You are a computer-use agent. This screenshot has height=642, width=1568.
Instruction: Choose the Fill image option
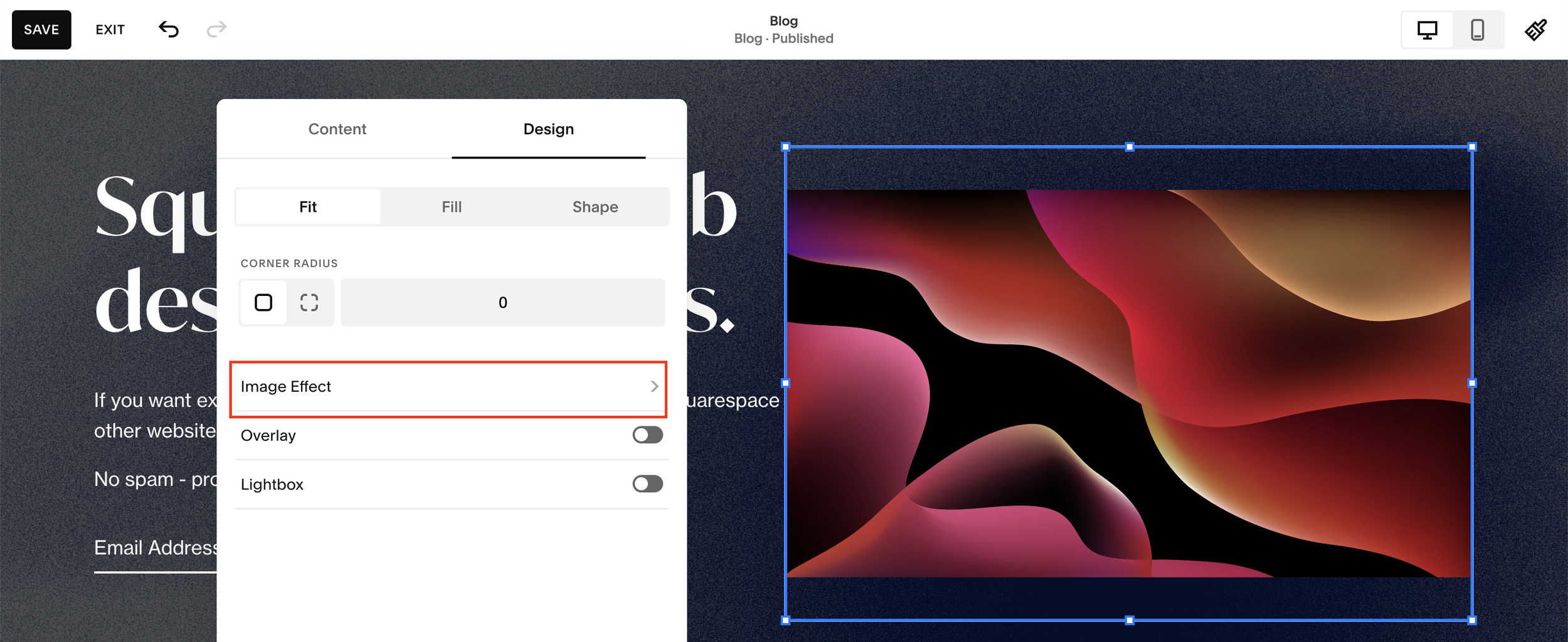point(452,207)
